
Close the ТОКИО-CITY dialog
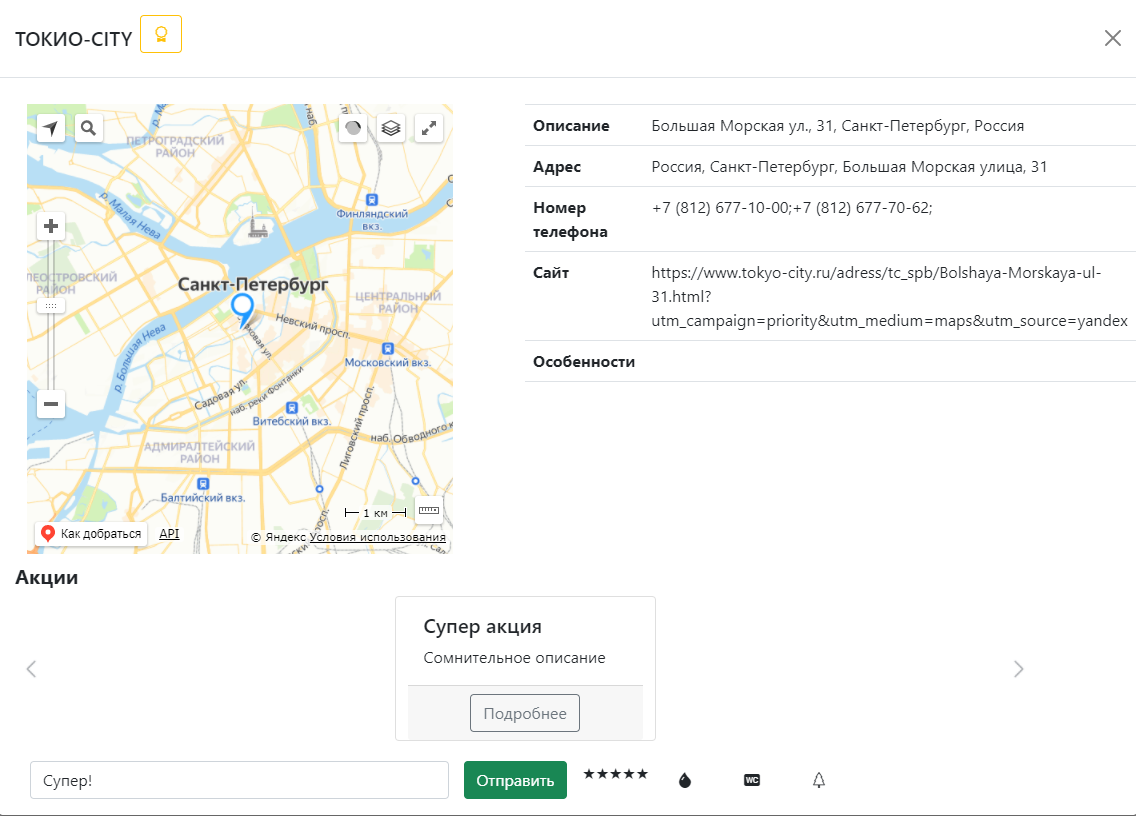coord(1112,38)
